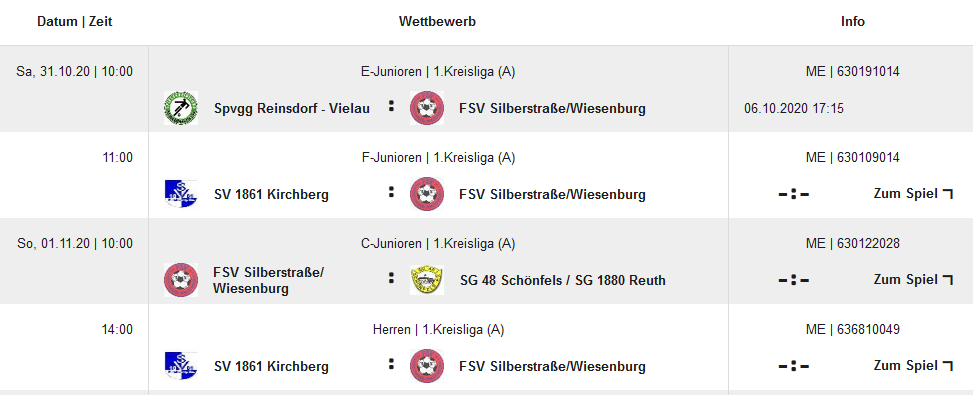The image size is (973, 395).
Task: Click the Datum | Zeit column header
Action: click(x=74, y=22)
